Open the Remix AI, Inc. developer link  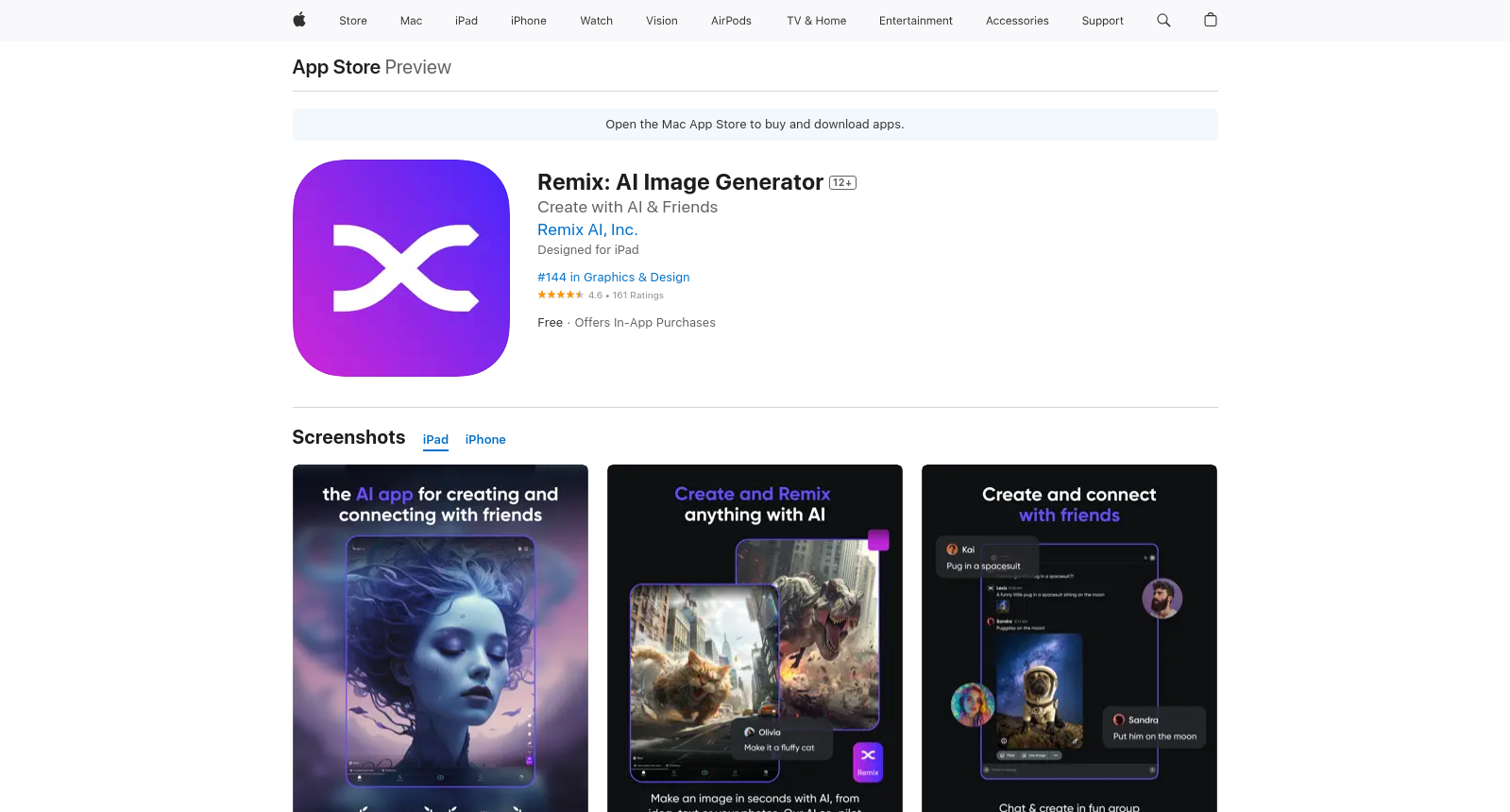tap(587, 229)
